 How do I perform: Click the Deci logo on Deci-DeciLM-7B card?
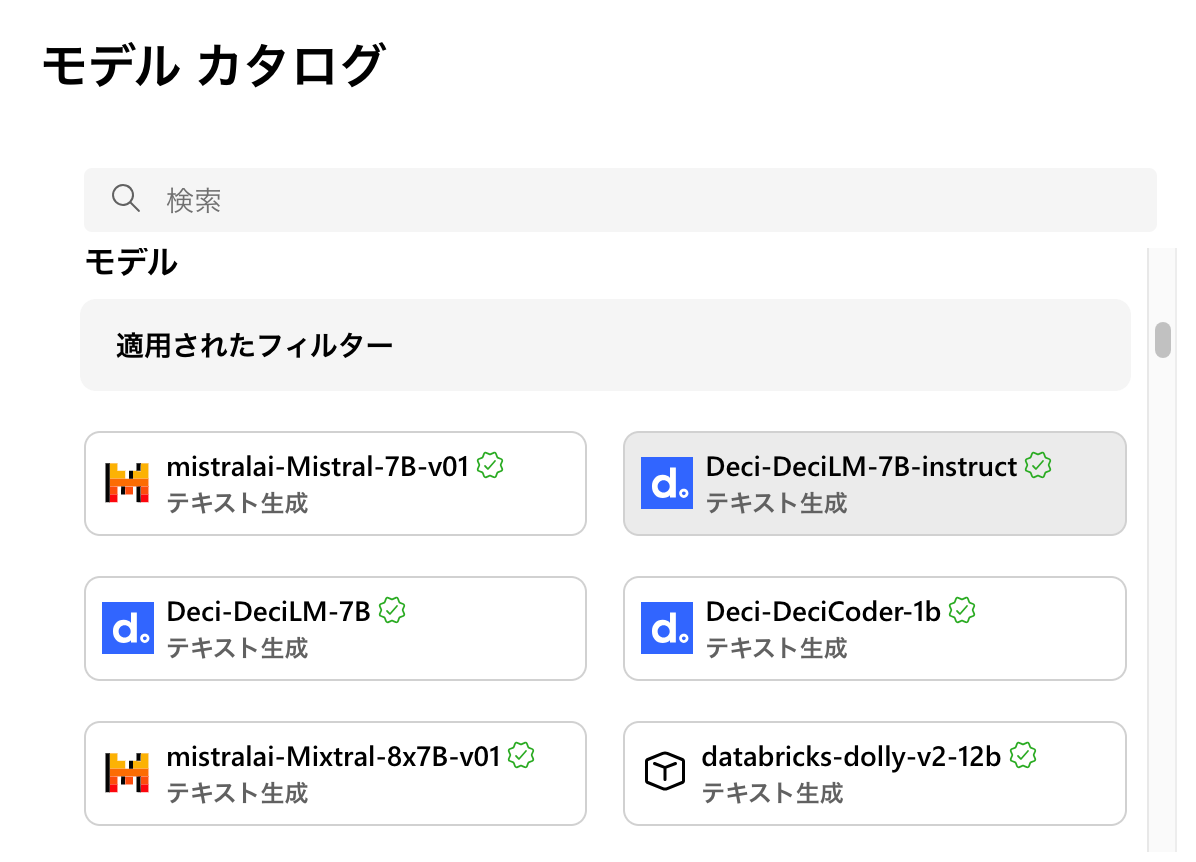point(127,628)
